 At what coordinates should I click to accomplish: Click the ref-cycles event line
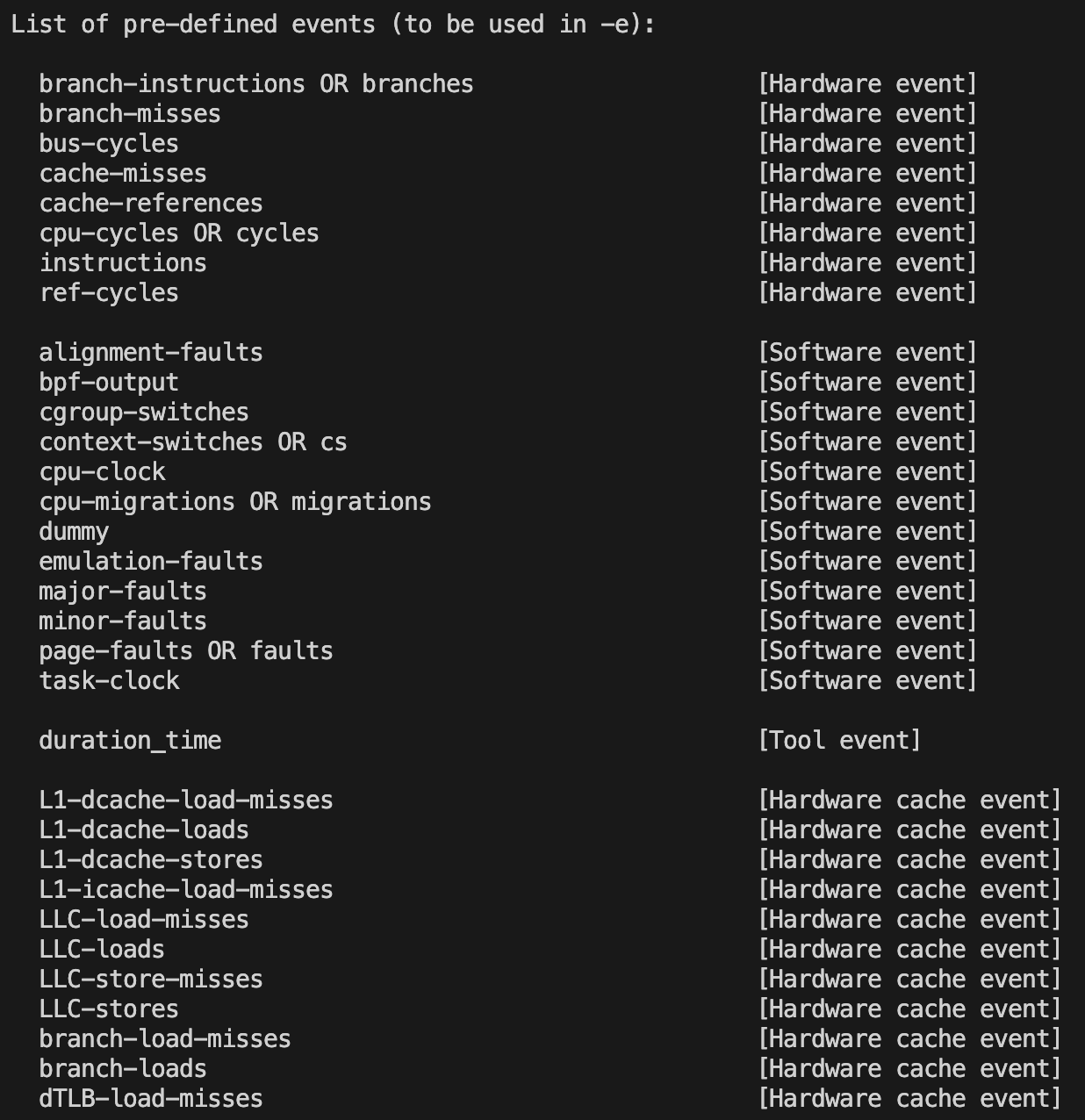108,293
